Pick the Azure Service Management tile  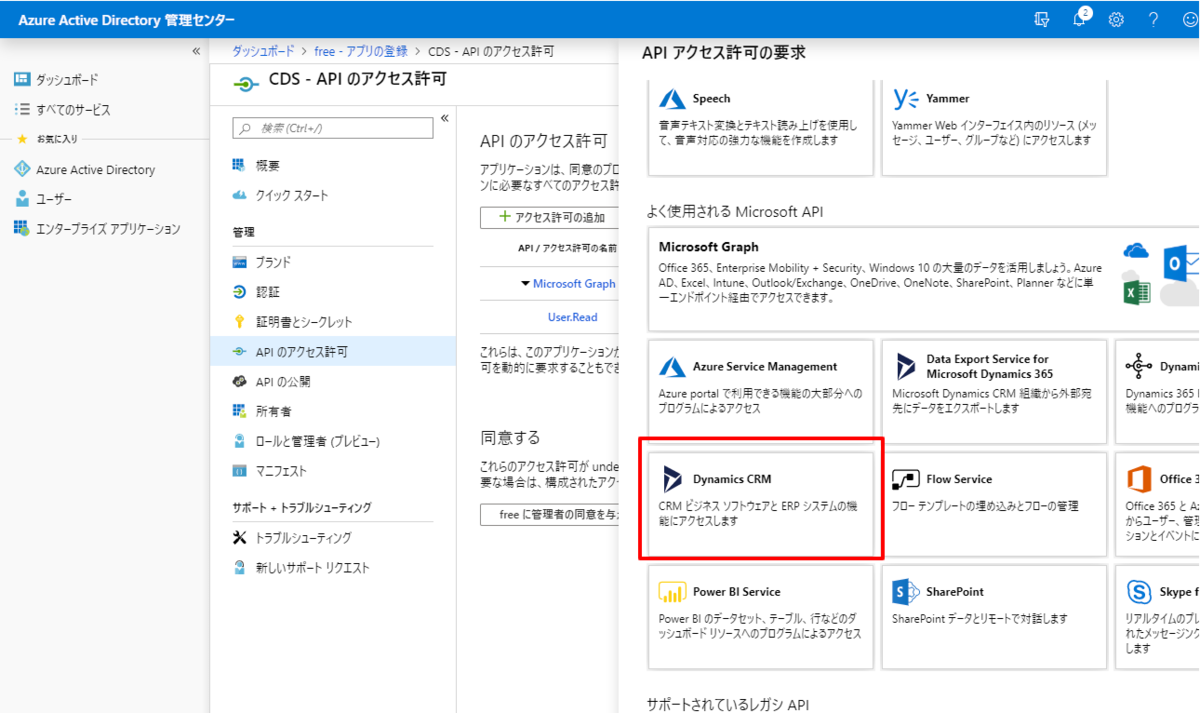click(x=760, y=392)
